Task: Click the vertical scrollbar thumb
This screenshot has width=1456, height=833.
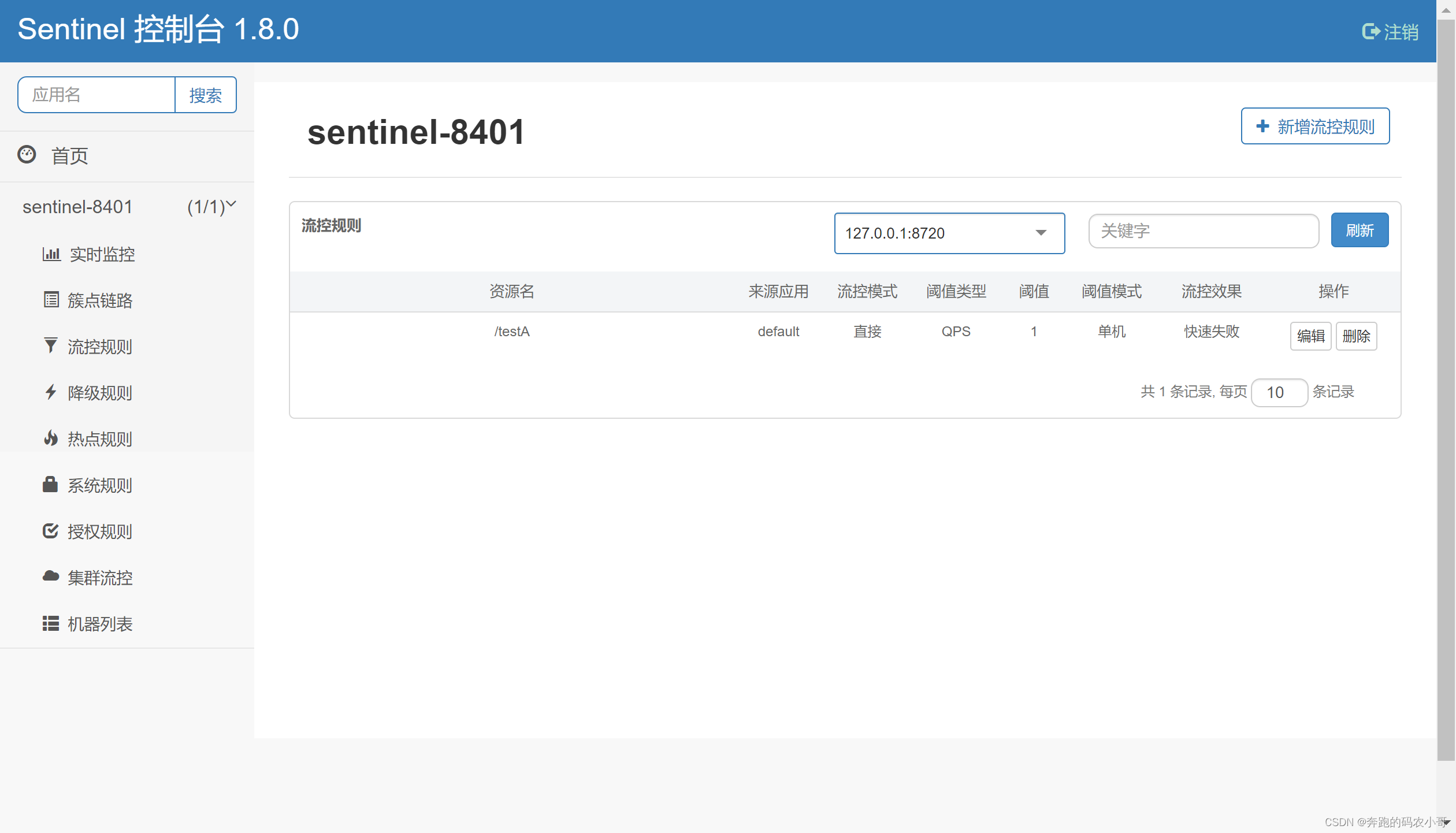Action: pos(1446,390)
